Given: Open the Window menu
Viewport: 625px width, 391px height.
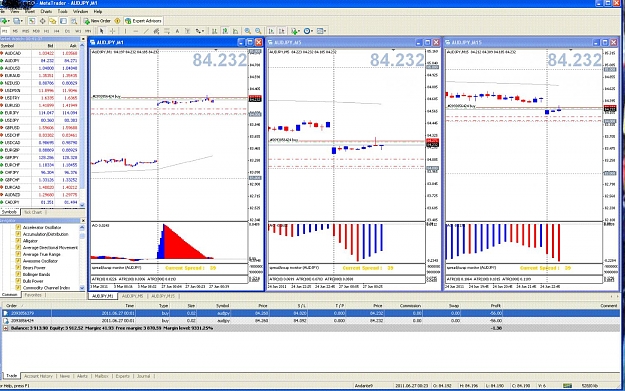Looking at the screenshot, I should click(80, 12).
